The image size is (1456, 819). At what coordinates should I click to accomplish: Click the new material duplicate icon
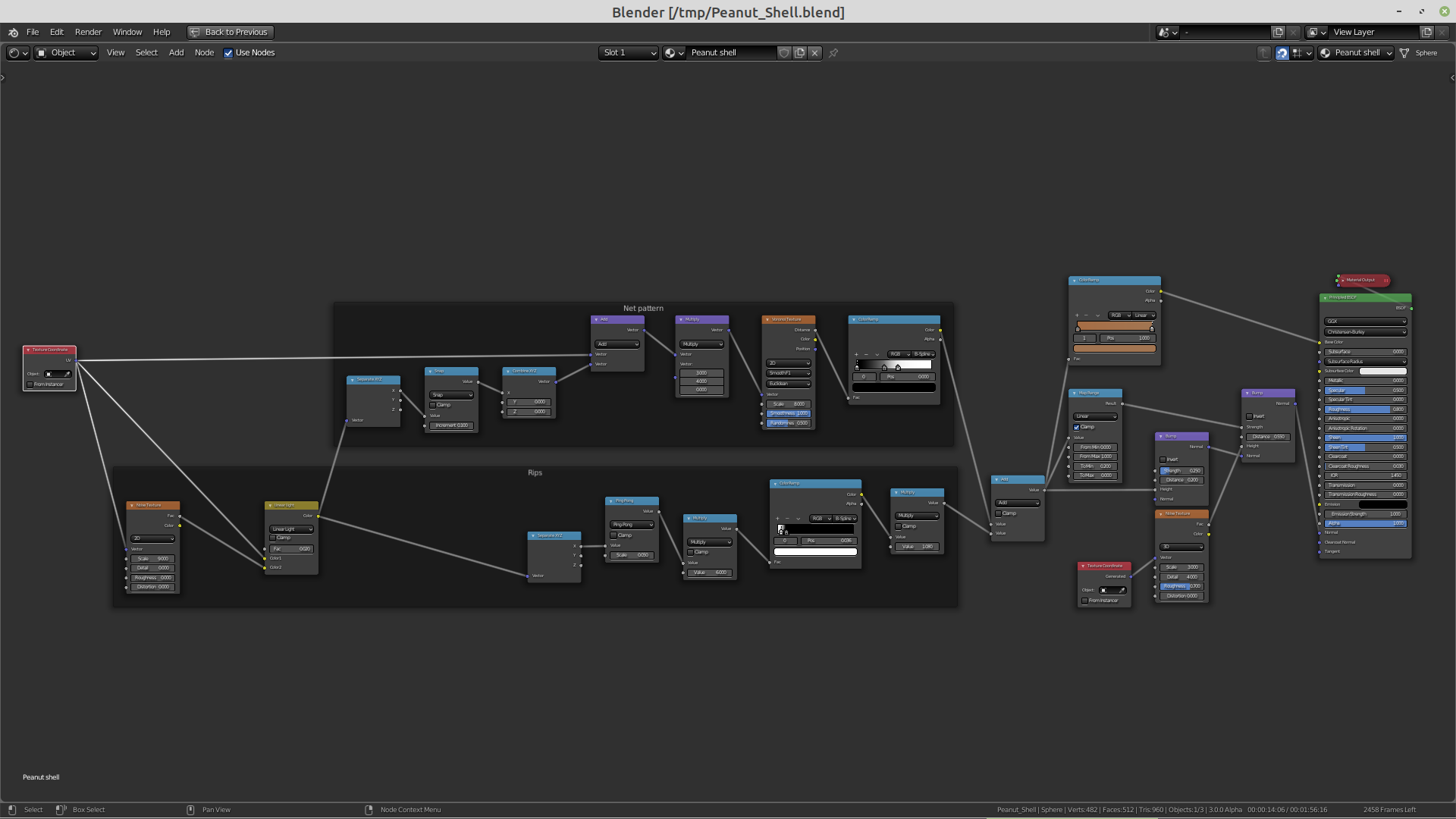(x=799, y=53)
